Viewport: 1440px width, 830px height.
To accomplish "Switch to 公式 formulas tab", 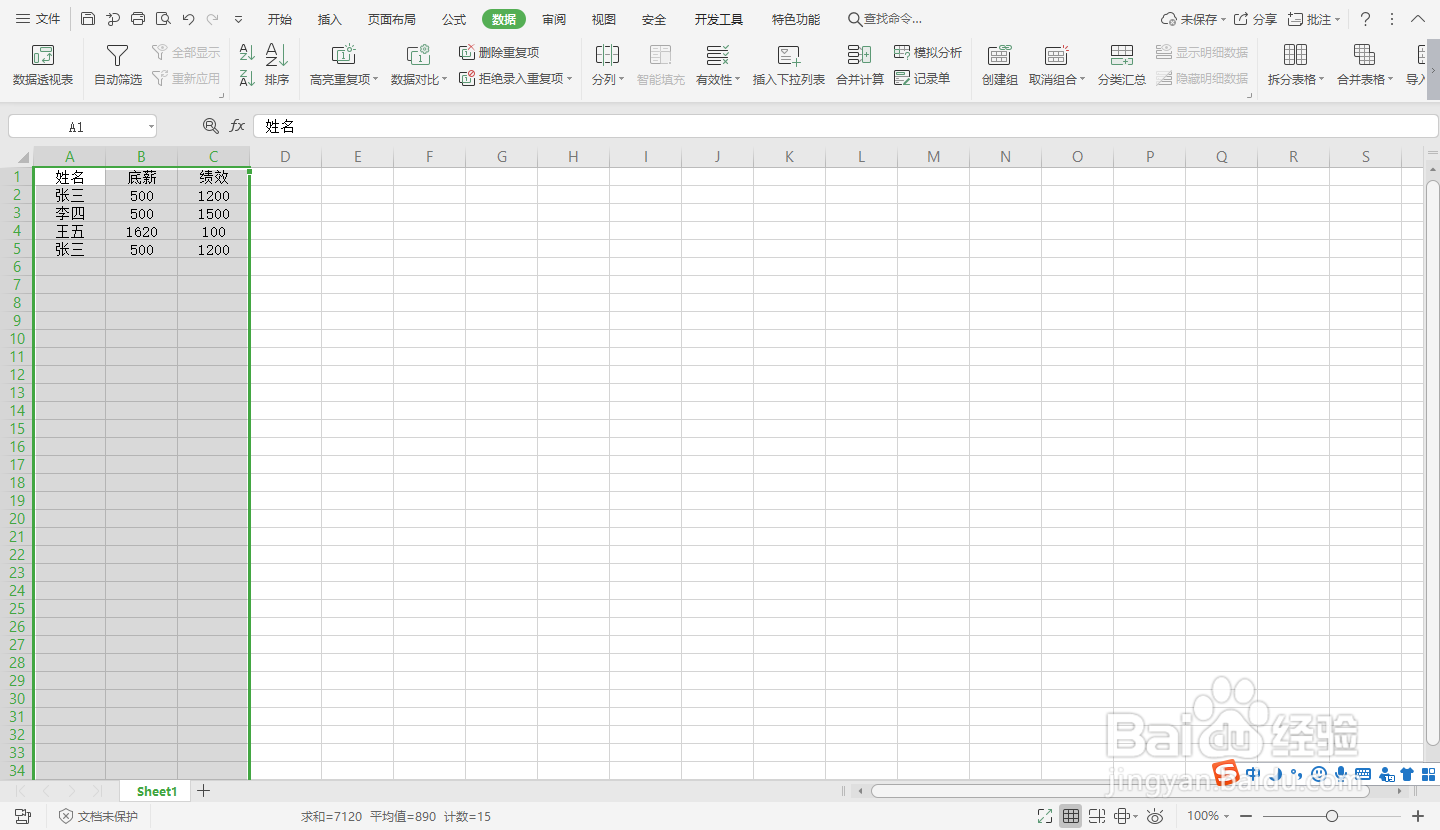I will click(x=454, y=19).
